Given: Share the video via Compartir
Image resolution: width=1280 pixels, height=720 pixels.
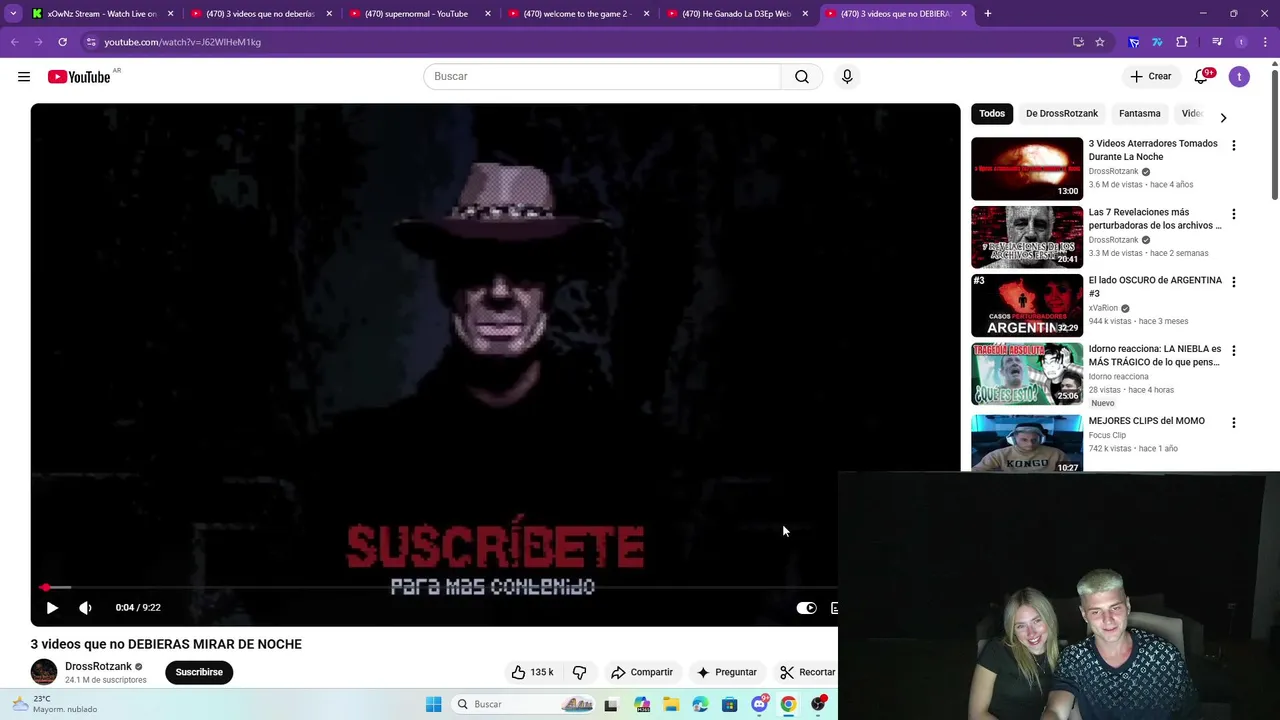Looking at the screenshot, I should coord(642,672).
